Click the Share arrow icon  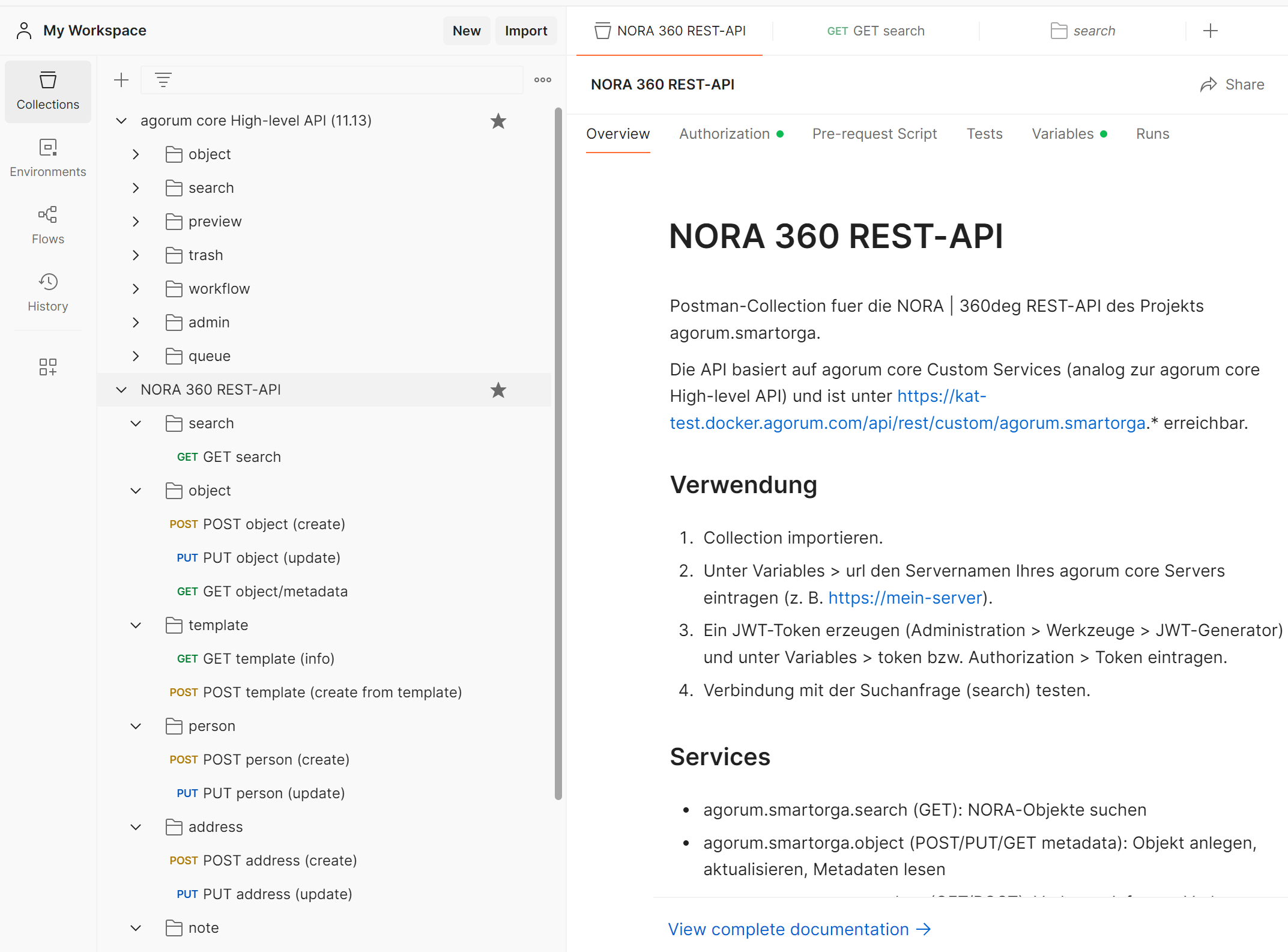pyautogui.click(x=1208, y=85)
